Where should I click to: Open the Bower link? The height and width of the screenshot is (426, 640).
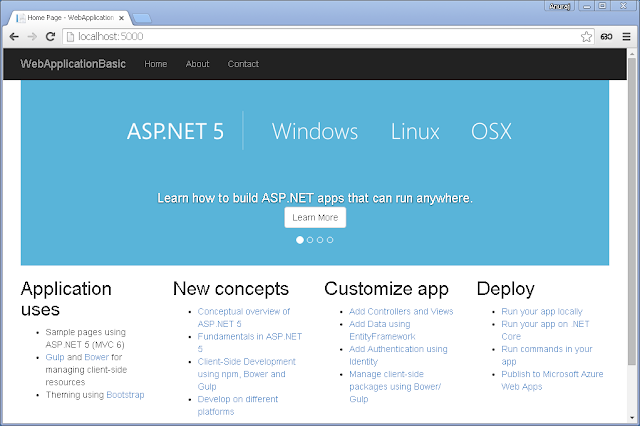pyautogui.click(x=97, y=357)
